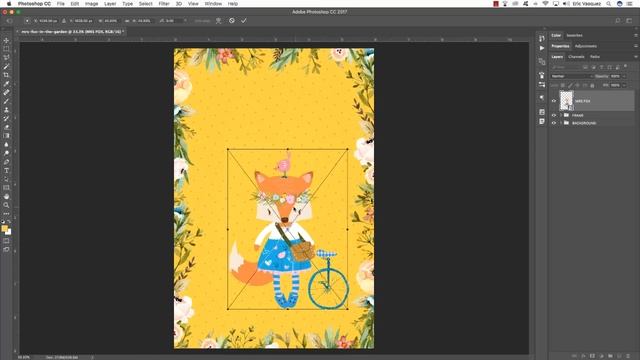Switch to warp mode in options bar
640x360 pixels.
(x=219, y=20)
